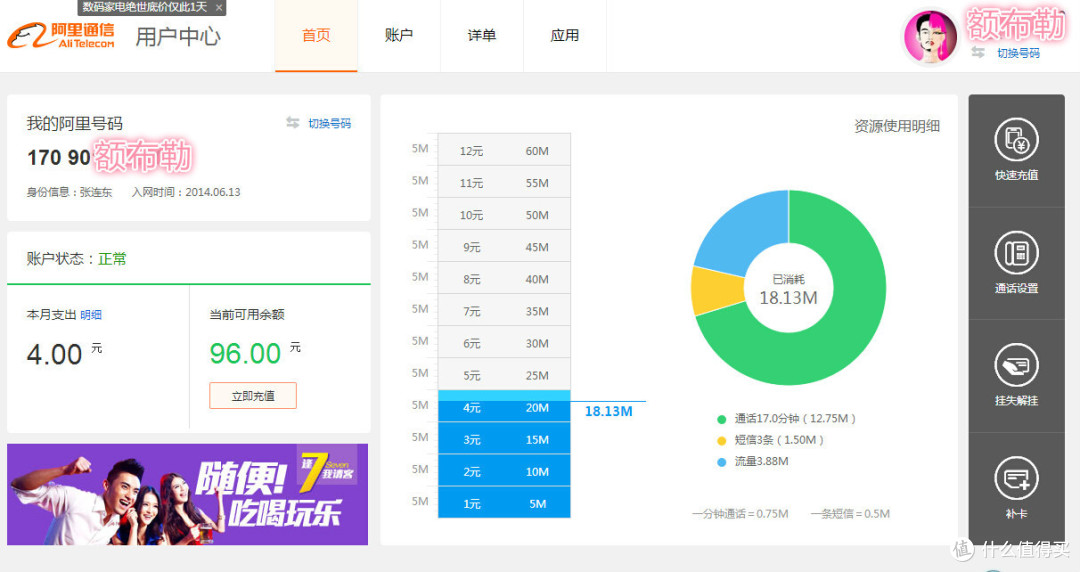Click the yellow SMS segment of donut chart
Viewport: 1080px width, 572px height.
tap(716, 290)
